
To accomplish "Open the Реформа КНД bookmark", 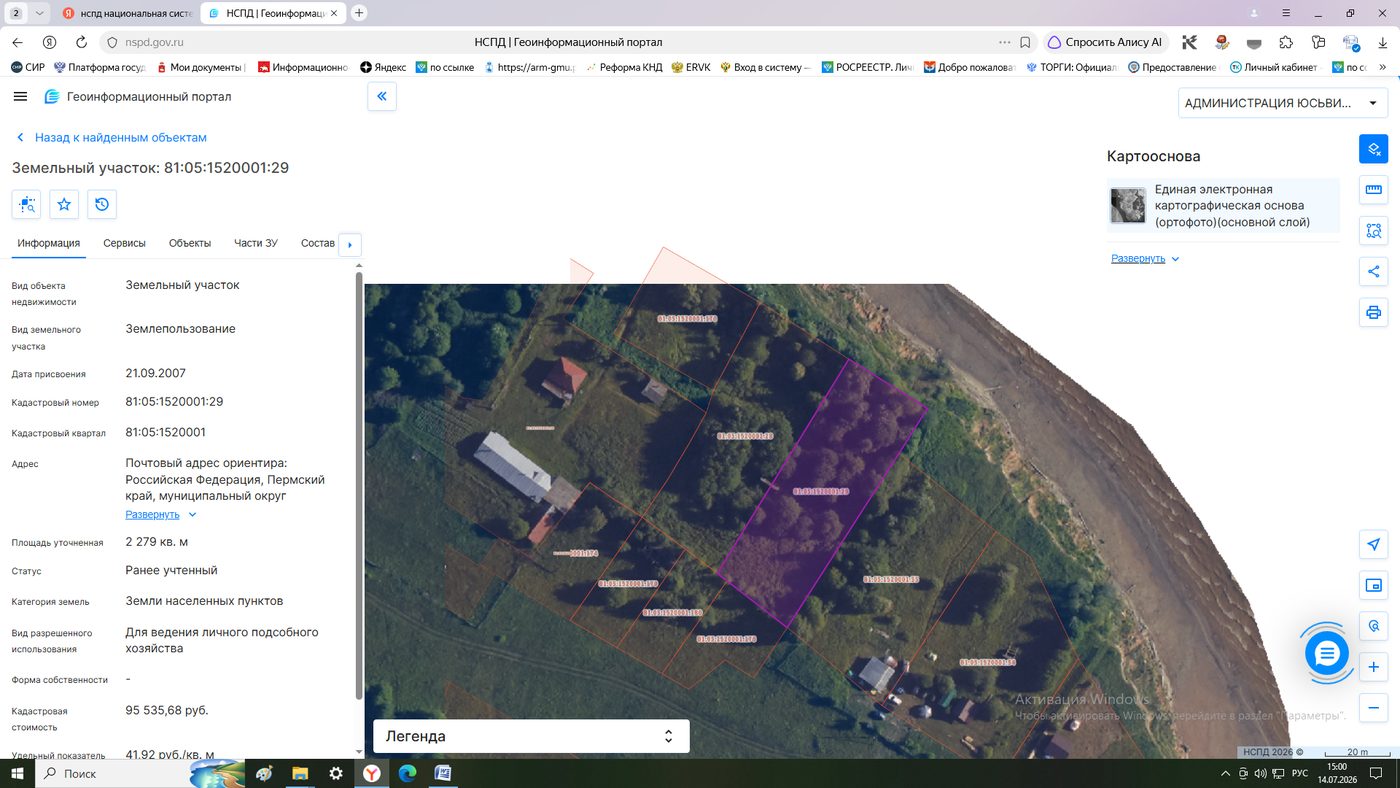I will pyautogui.click(x=623, y=67).
